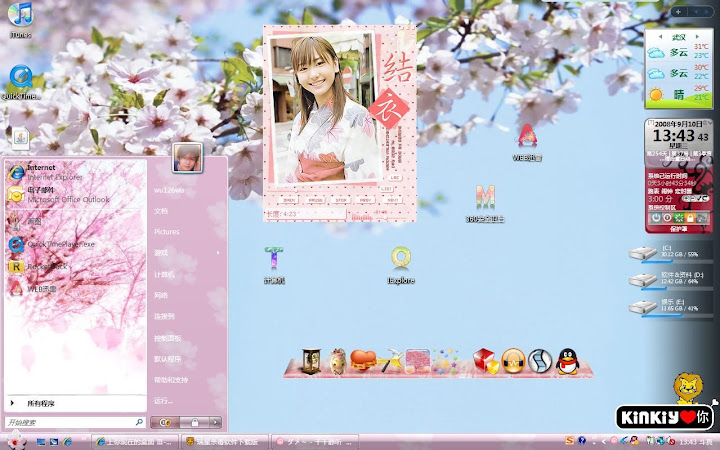Viewport: 720px width, 450px height.
Task: Expand 所有程序 all programs list
Action: pyautogui.click(x=75, y=404)
